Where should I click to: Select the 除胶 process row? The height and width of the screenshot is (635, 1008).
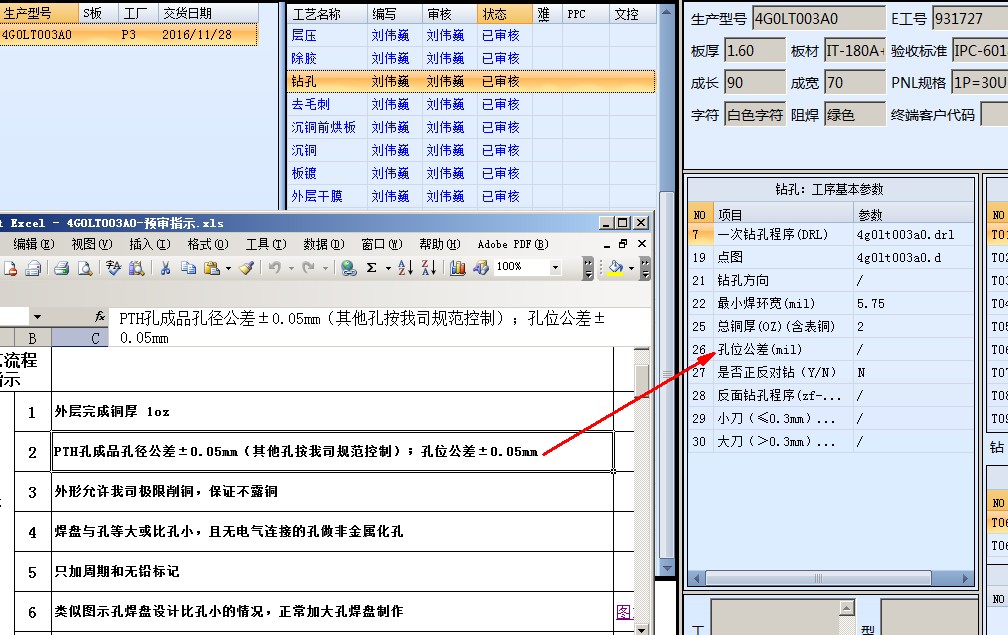(x=472, y=58)
